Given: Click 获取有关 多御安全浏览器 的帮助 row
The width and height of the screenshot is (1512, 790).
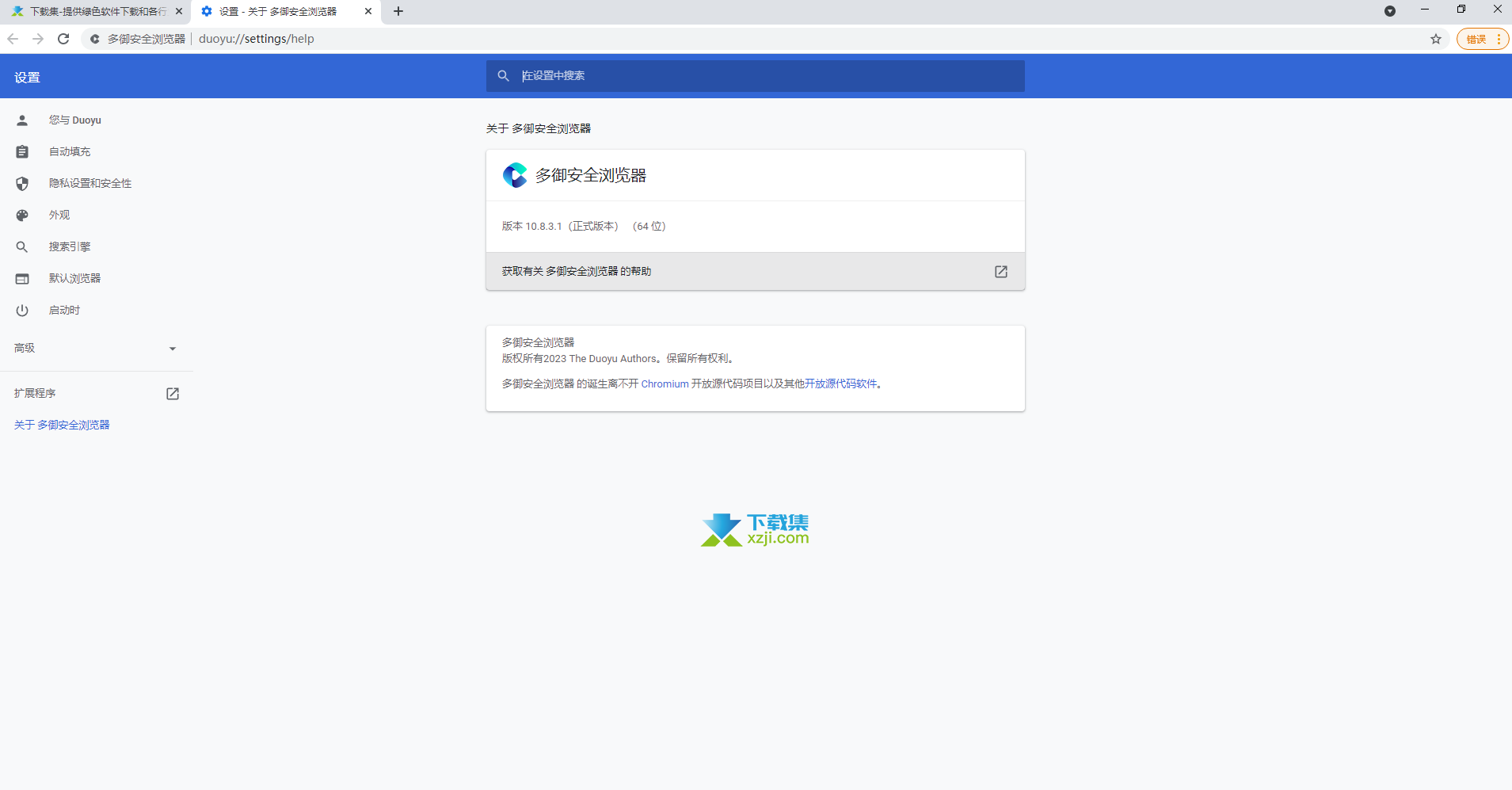Looking at the screenshot, I should click(x=755, y=272).
